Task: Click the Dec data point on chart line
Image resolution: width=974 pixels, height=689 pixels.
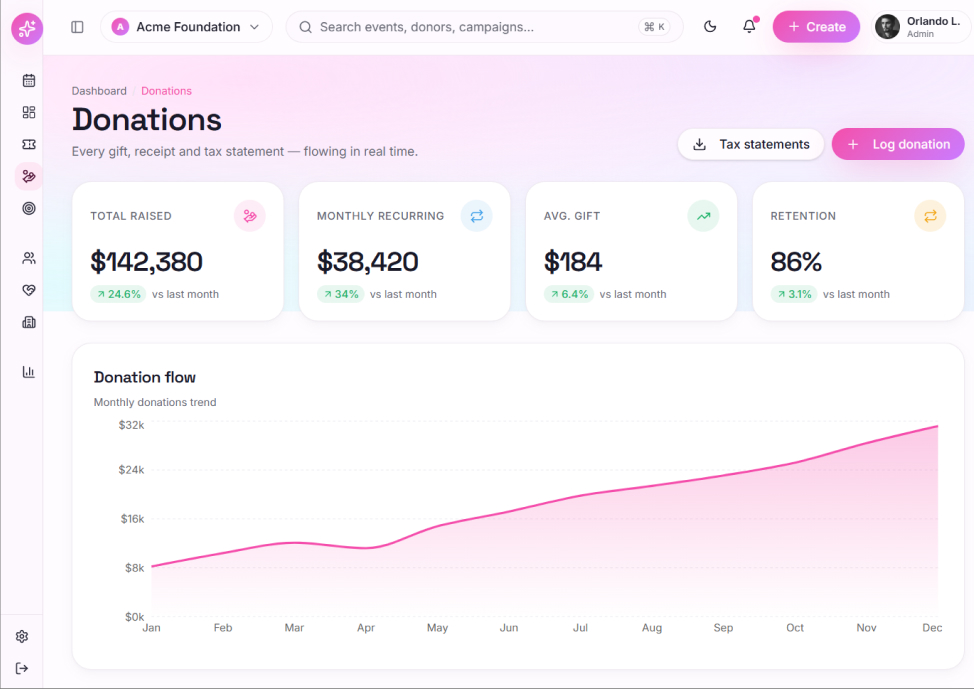Action: point(937,426)
